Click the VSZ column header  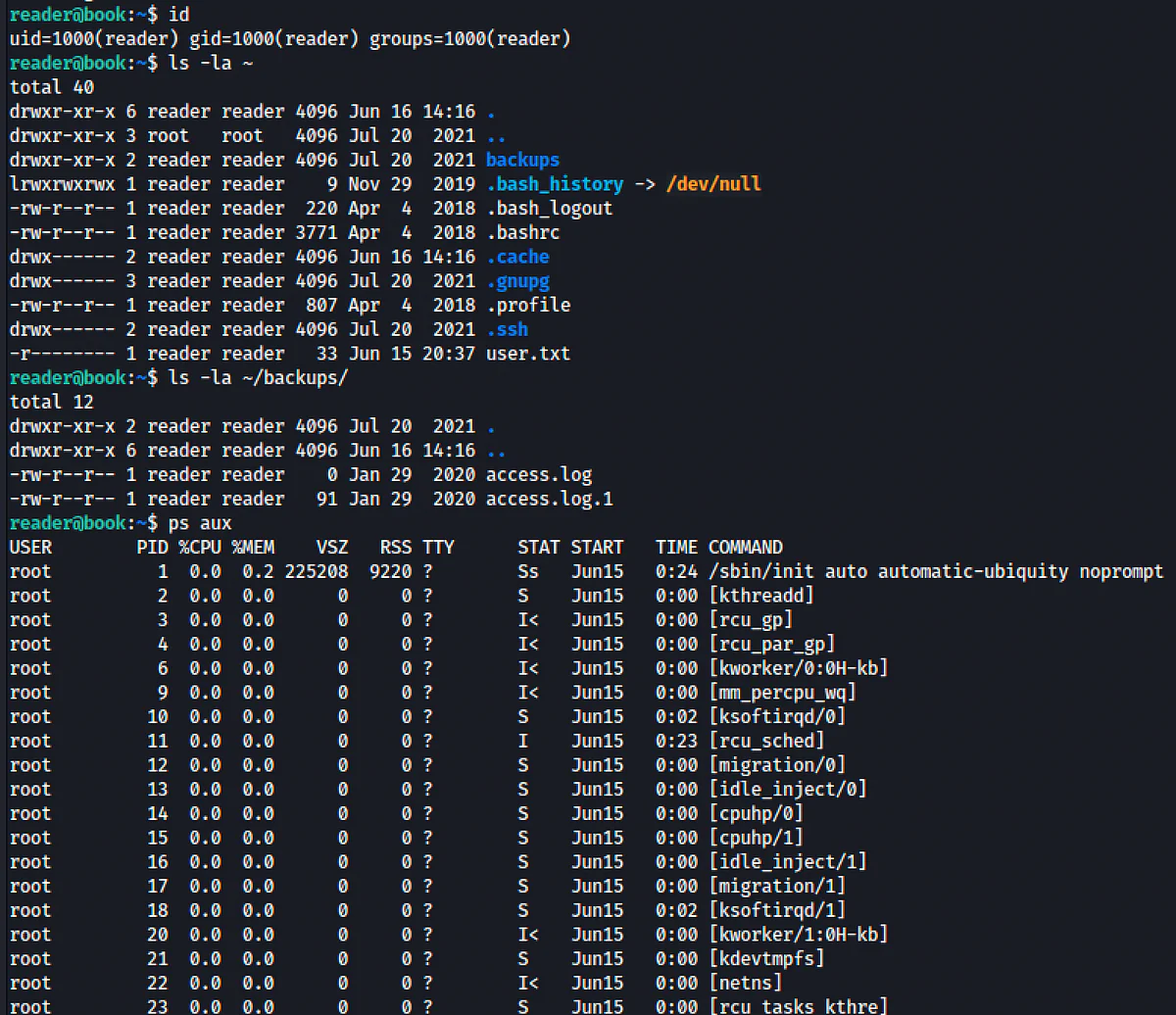[x=332, y=548]
